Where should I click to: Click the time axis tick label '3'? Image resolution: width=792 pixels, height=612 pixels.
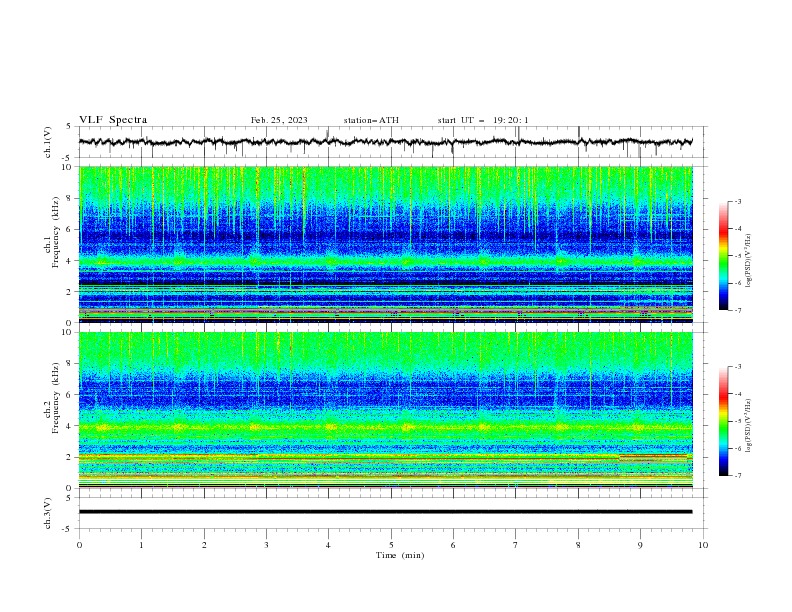(x=266, y=545)
